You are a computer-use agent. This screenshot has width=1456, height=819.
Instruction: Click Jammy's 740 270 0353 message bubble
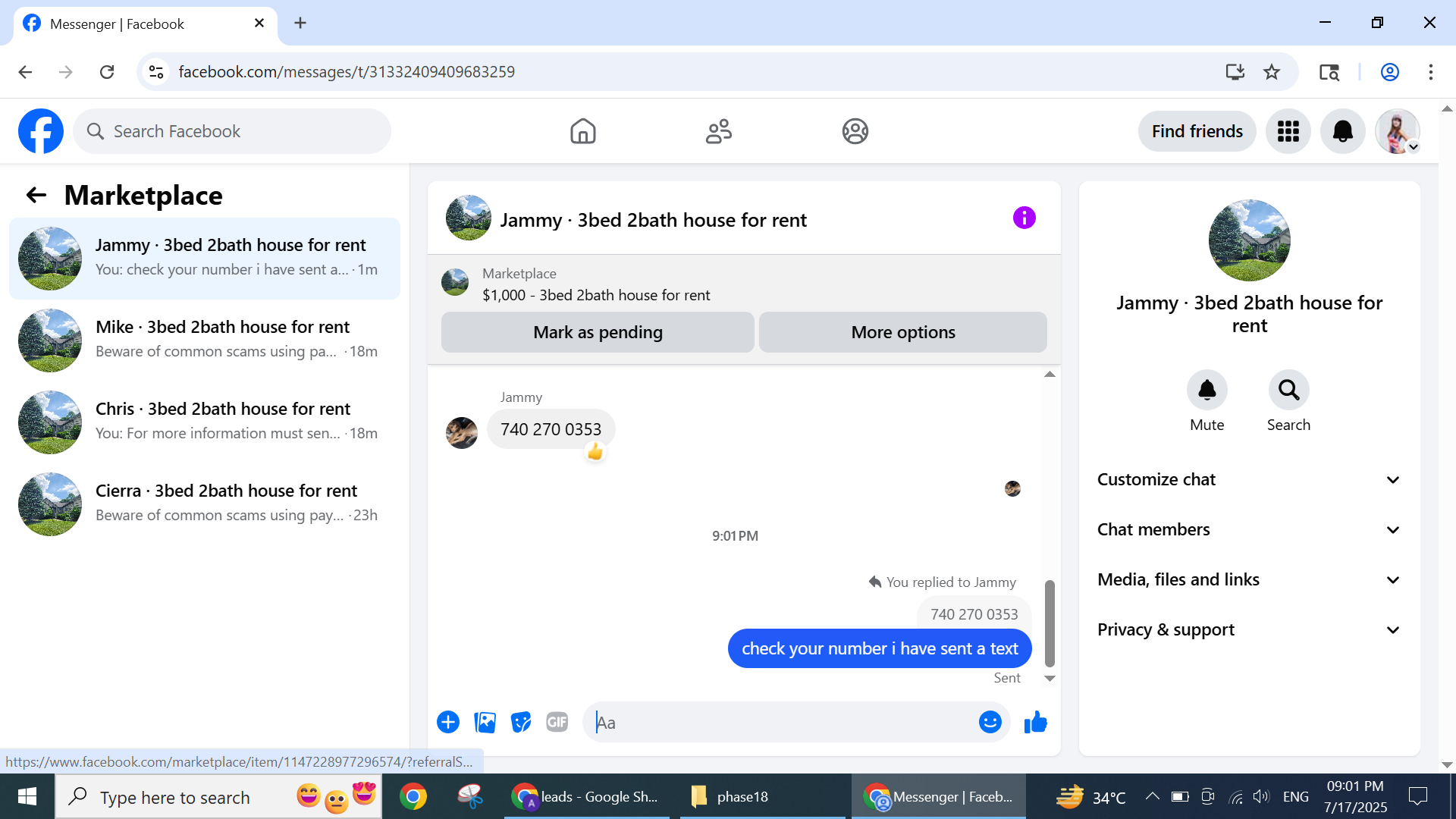(551, 429)
